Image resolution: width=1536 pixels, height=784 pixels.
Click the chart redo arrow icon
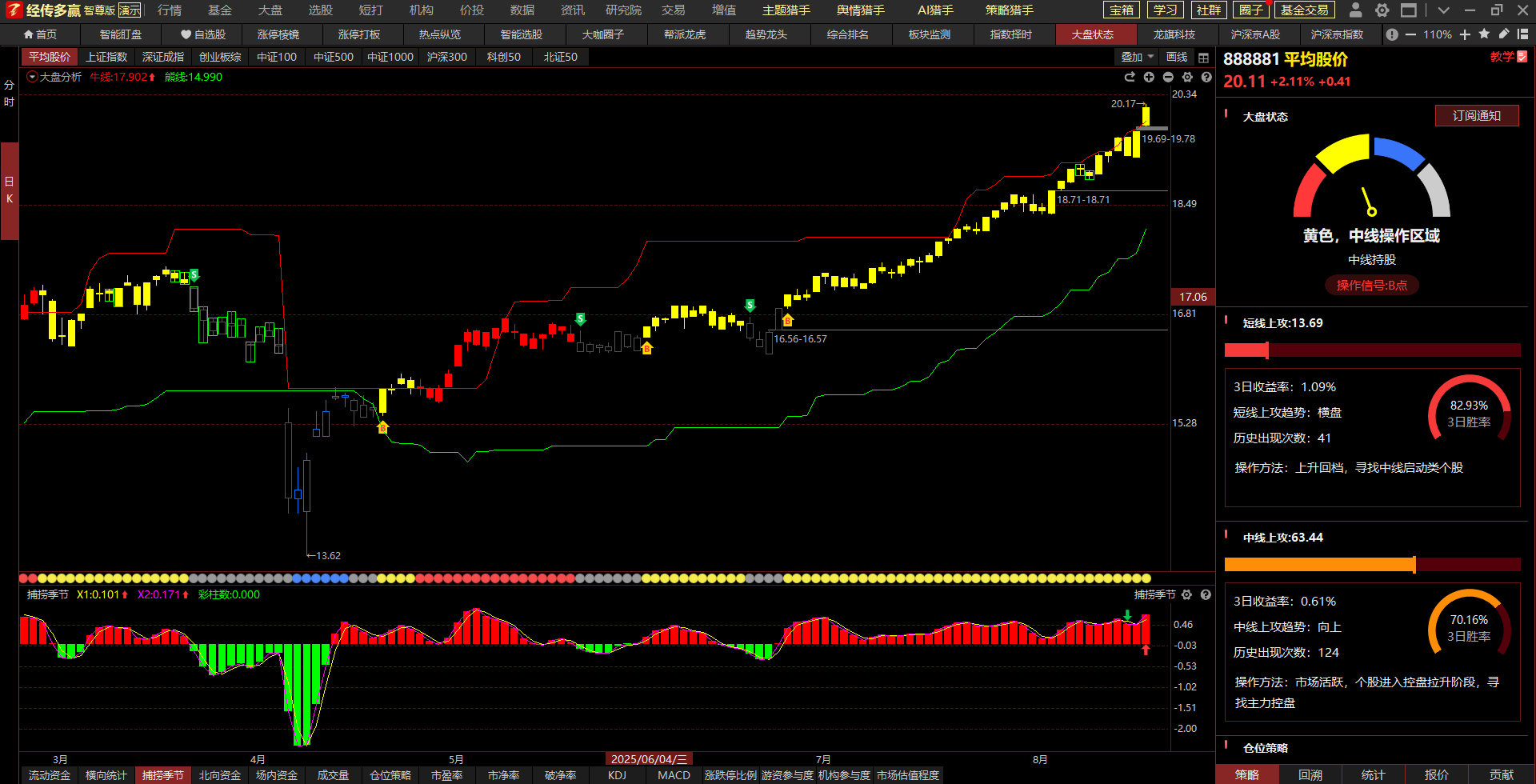(x=1130, y=77)
